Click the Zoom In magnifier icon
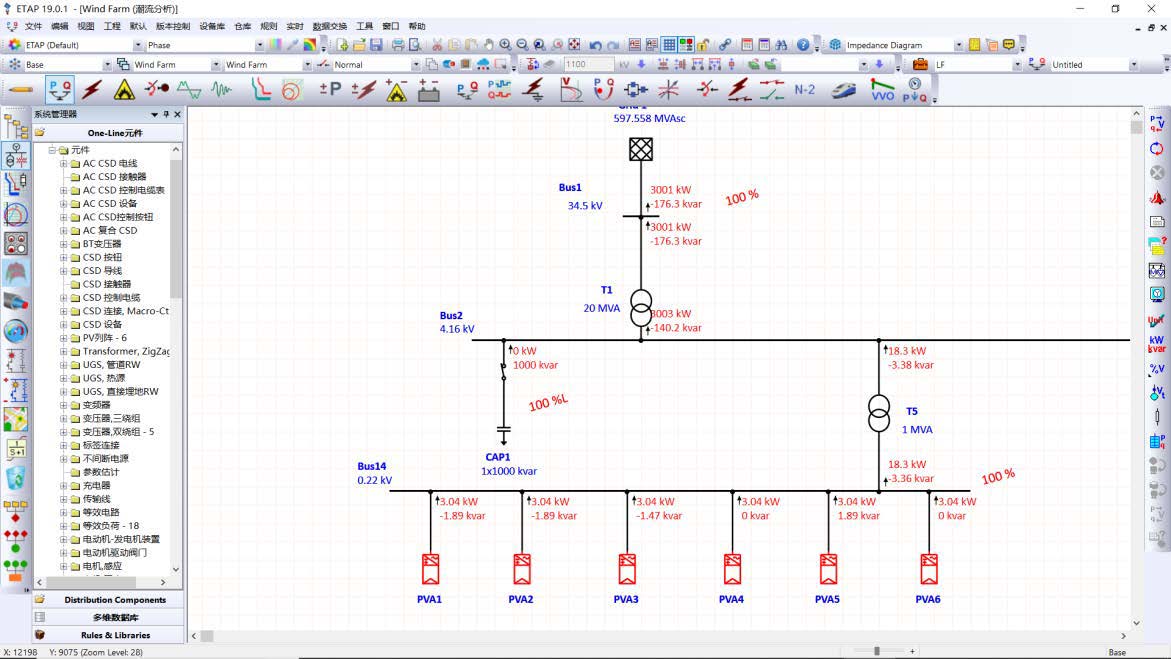1171x659 pixels. pos(506,45)
